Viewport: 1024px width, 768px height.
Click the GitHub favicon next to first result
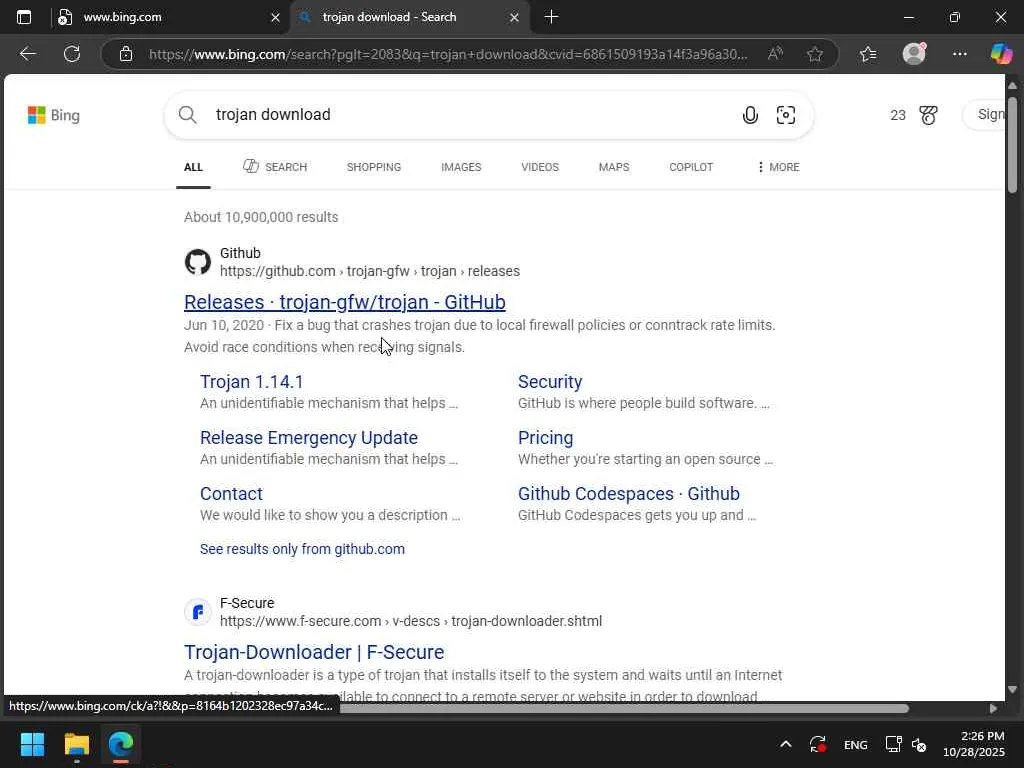198,262
